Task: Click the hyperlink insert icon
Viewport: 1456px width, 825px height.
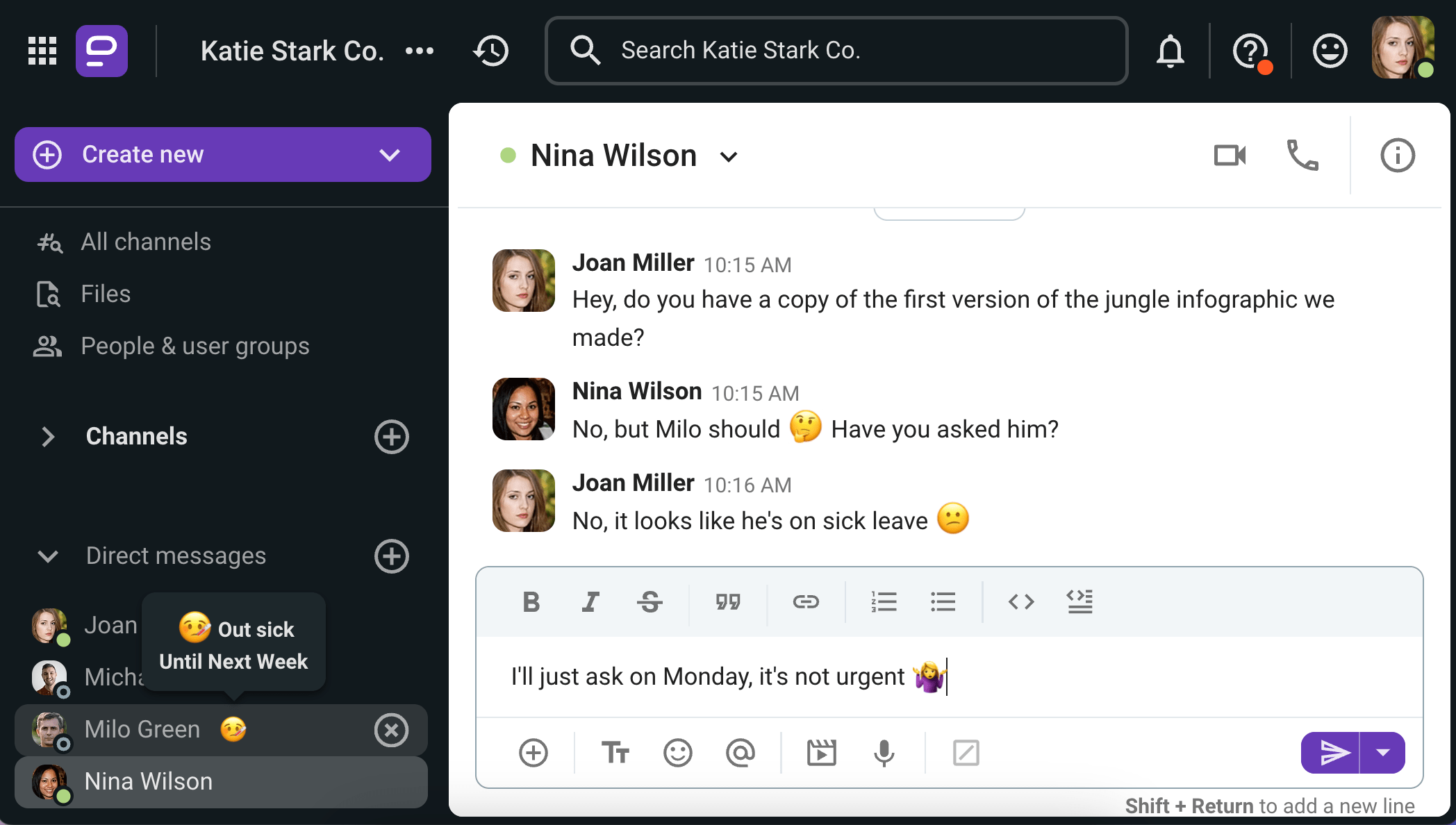Action: pyautogui.click(x=806, y=602)
